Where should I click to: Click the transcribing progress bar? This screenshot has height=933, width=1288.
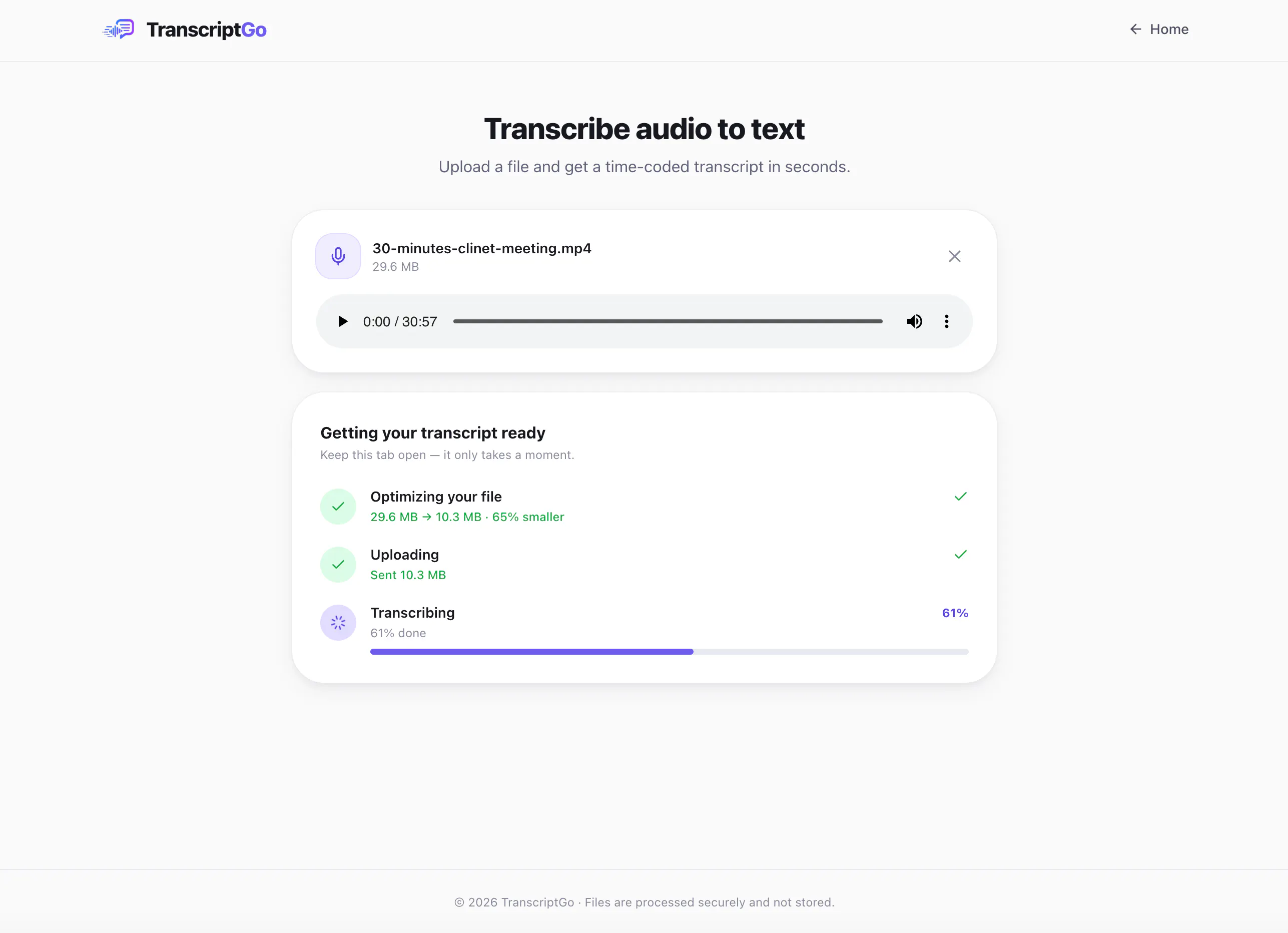[x=669, y=652]
